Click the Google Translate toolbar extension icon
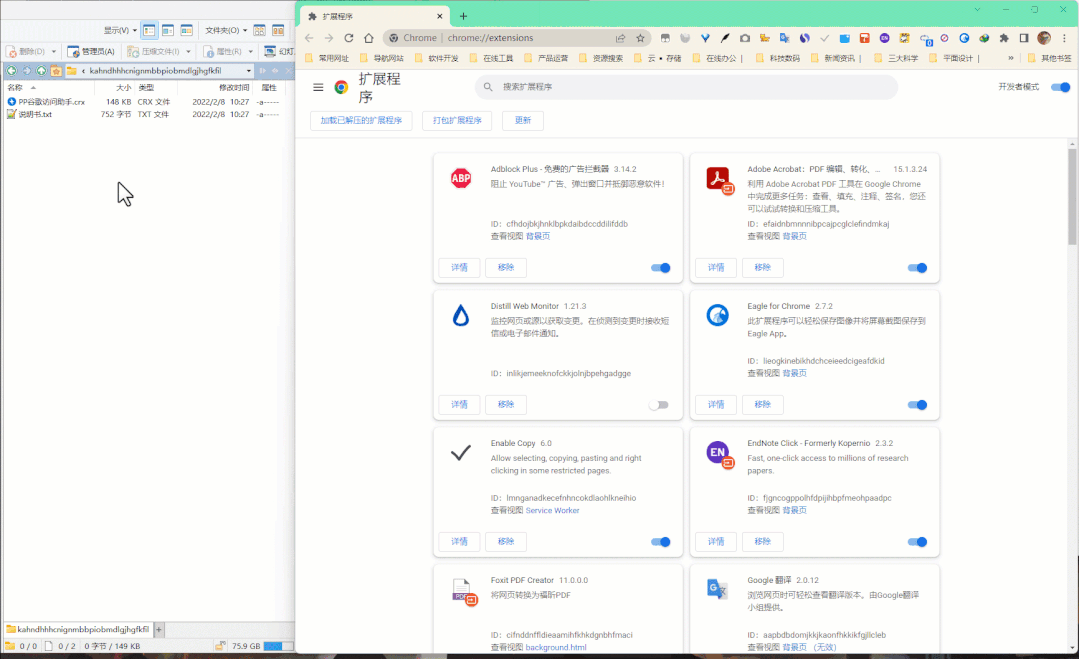Image resolution: width=1079 pixels, height=659 pixels. click(x=784, y=38)
